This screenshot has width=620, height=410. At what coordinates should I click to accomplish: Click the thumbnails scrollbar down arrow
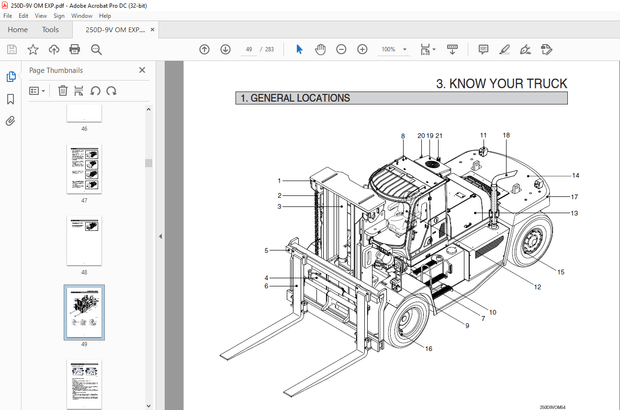click(x=149, y=406)
